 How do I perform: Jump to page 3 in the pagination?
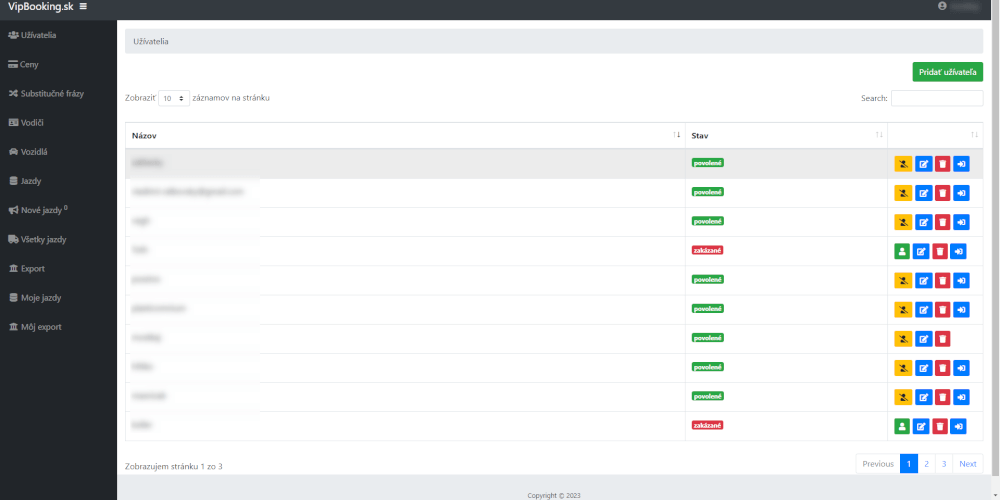[943, 464]
